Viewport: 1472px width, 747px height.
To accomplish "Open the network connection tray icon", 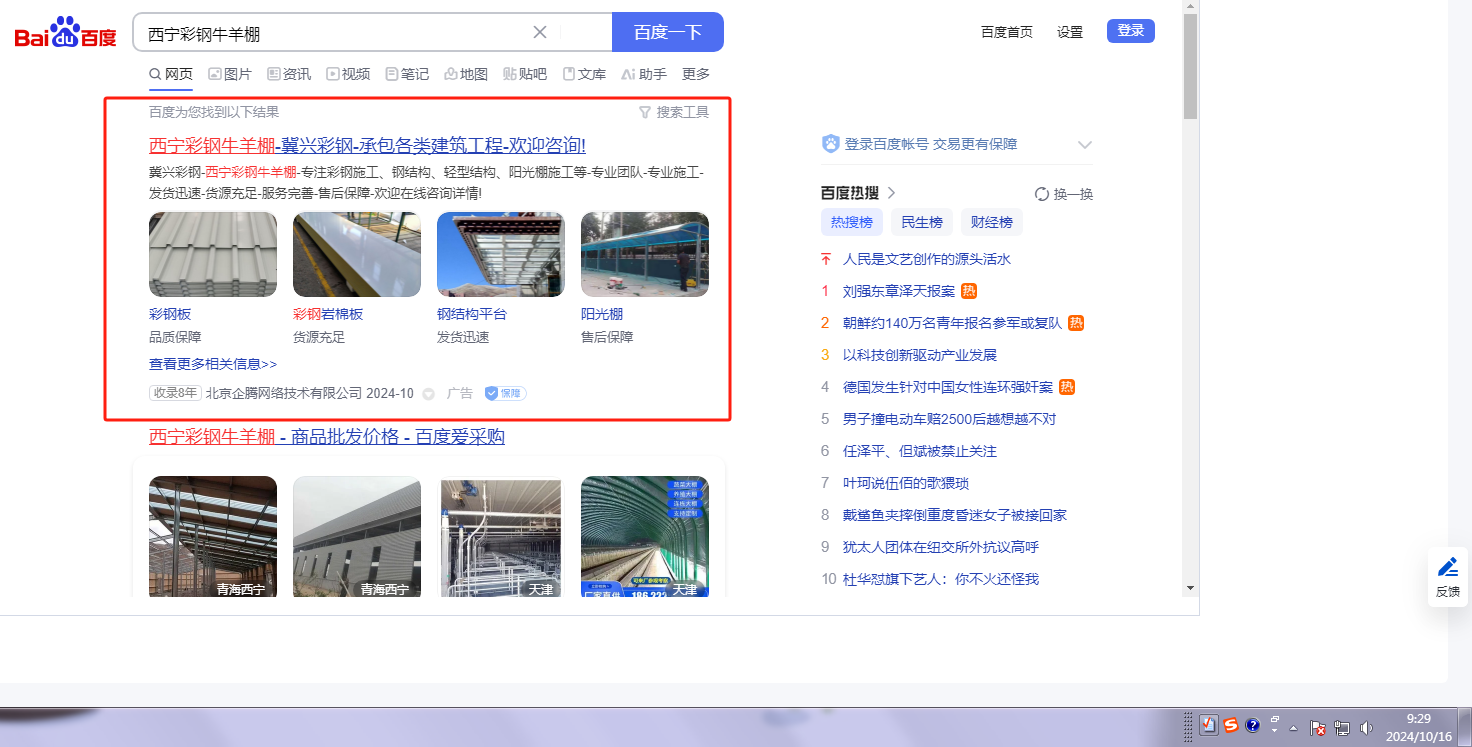I will pos(1342,728).
